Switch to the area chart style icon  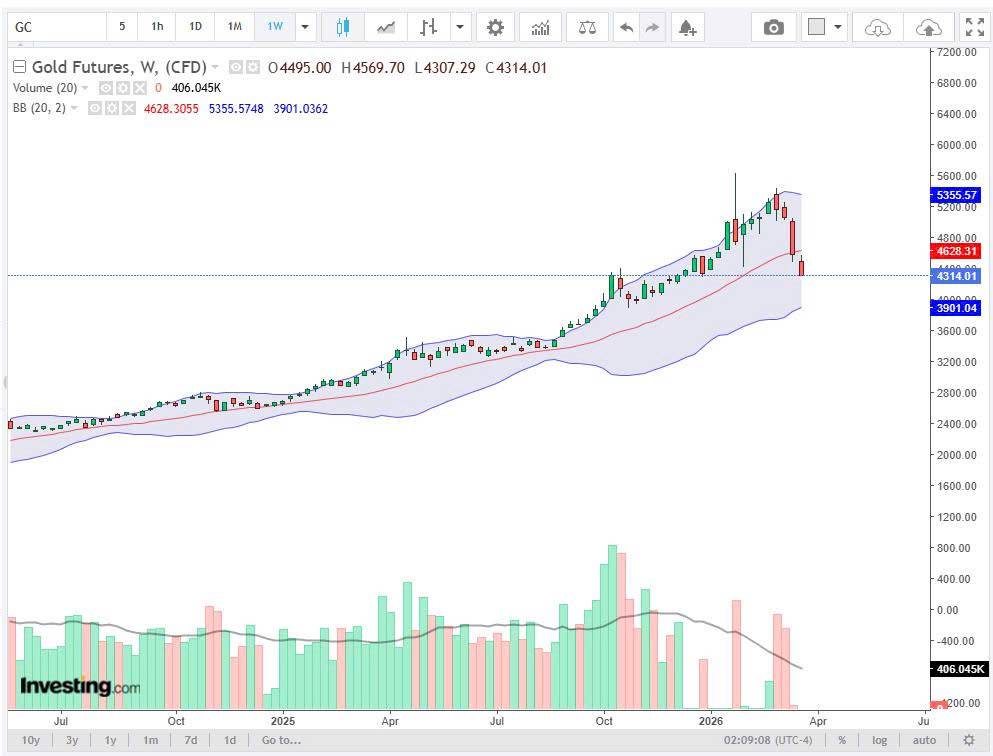386,27
